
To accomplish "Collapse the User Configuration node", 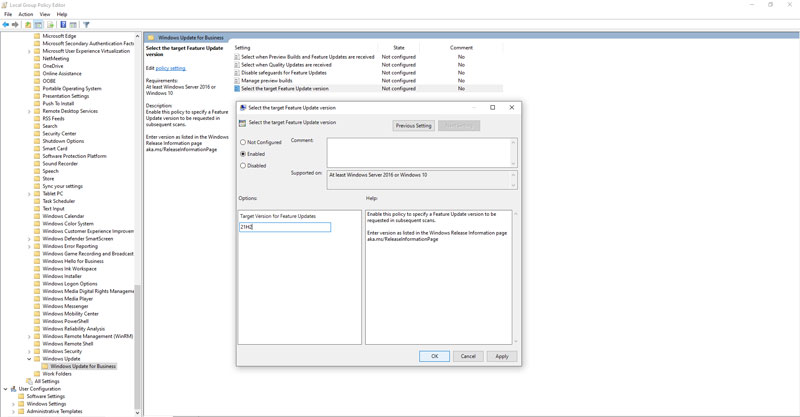I will [x=6, y=389].
